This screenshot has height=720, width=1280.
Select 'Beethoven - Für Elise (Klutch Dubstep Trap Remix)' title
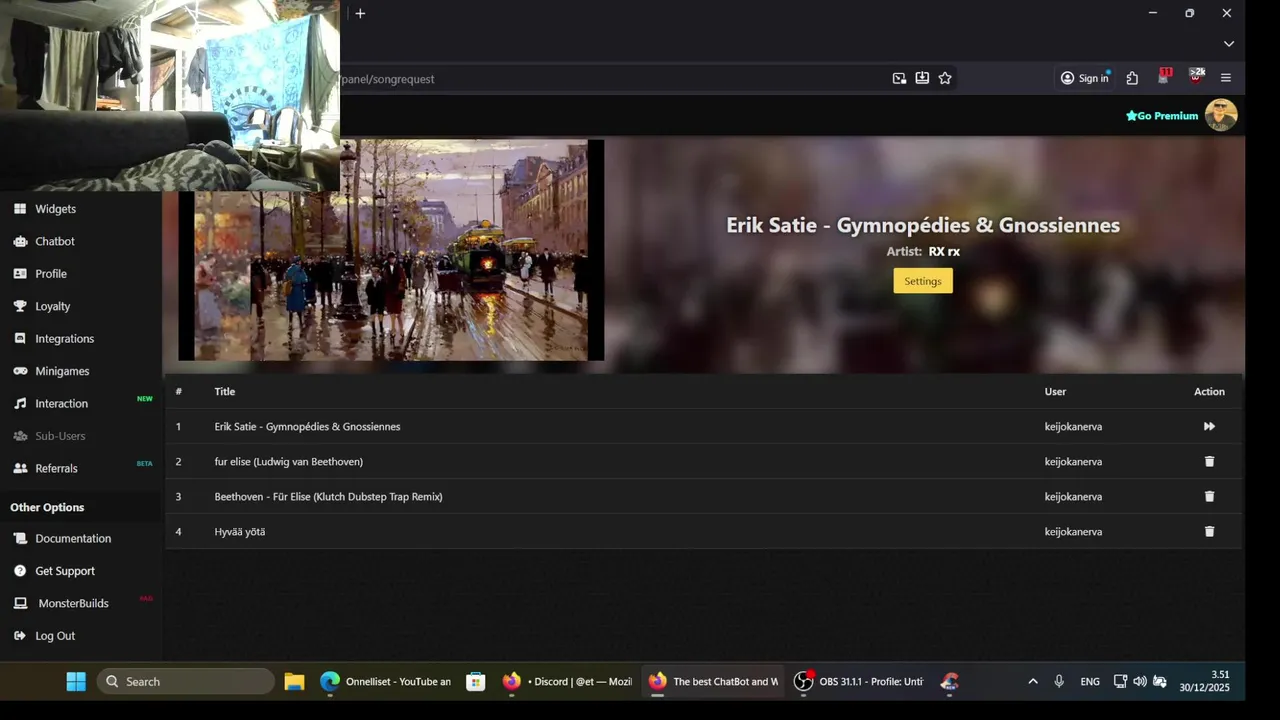point(328,496)
